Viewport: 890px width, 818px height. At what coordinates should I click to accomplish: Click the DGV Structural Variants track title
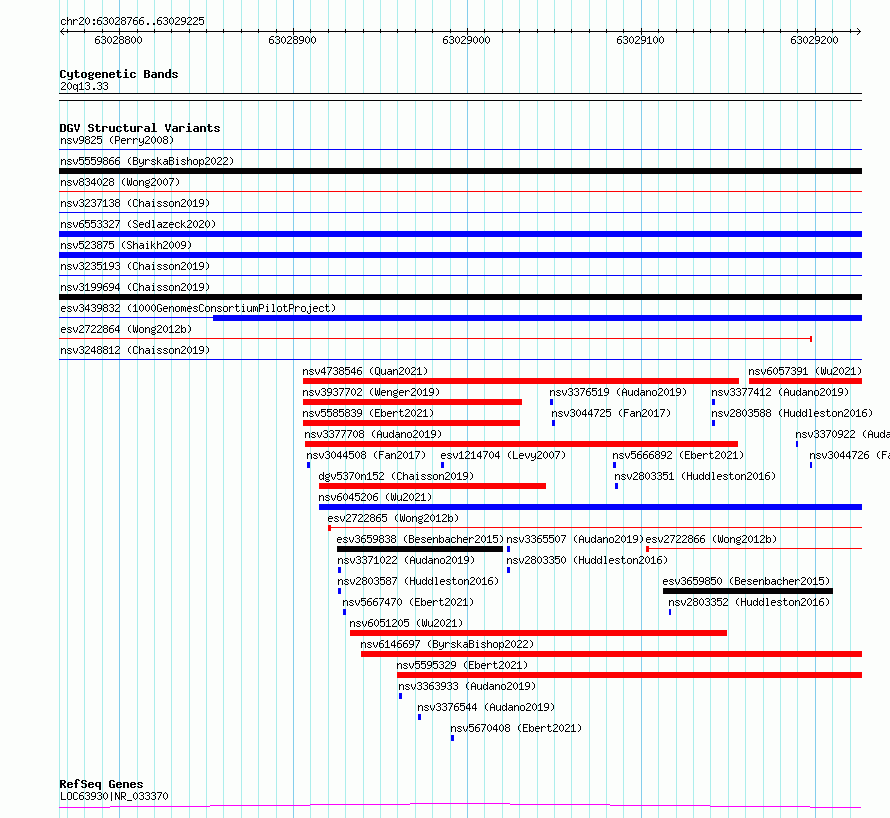click(x=140, y=128)
